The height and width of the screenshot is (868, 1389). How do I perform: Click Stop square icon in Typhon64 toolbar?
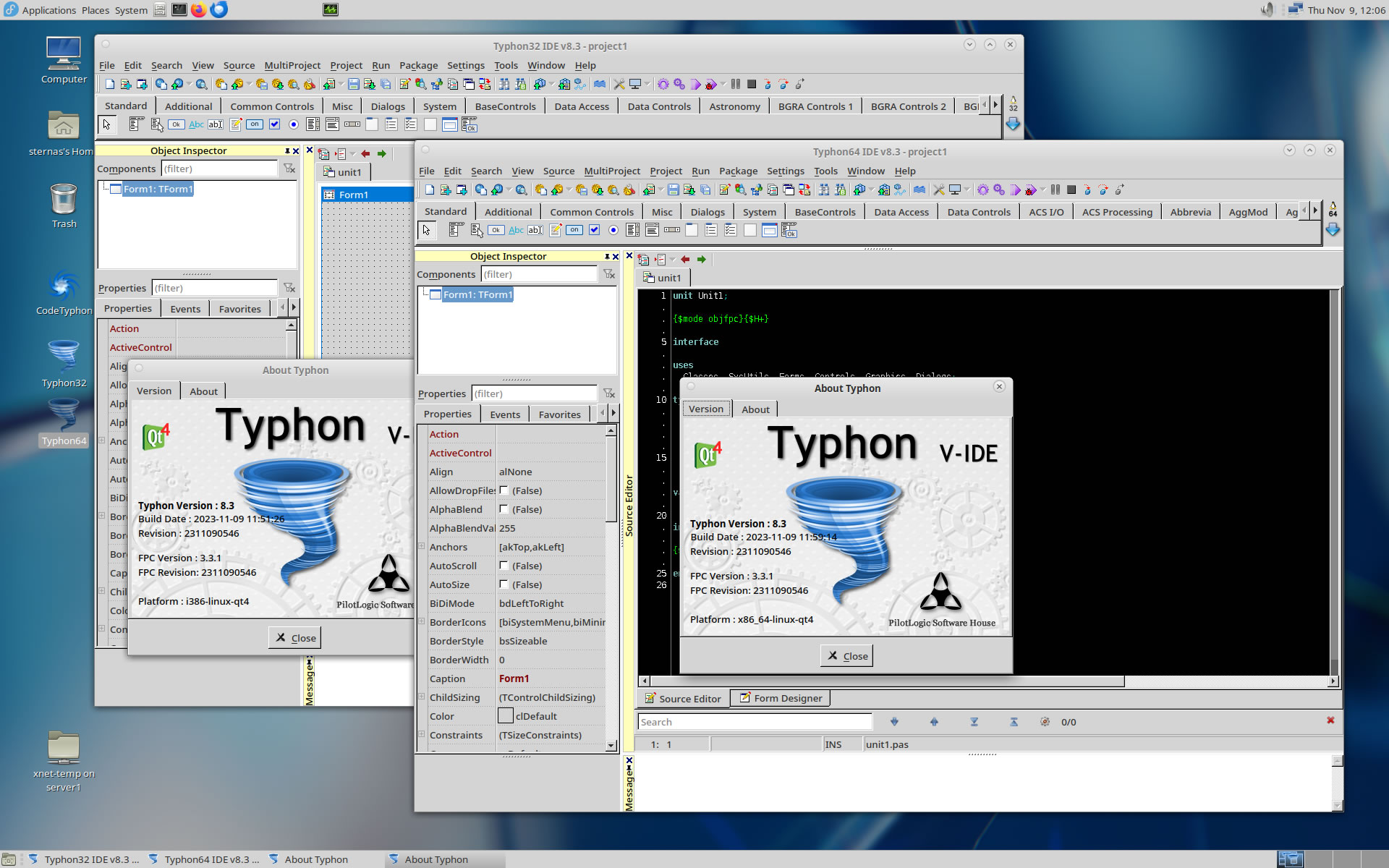tap(1071, 190)
